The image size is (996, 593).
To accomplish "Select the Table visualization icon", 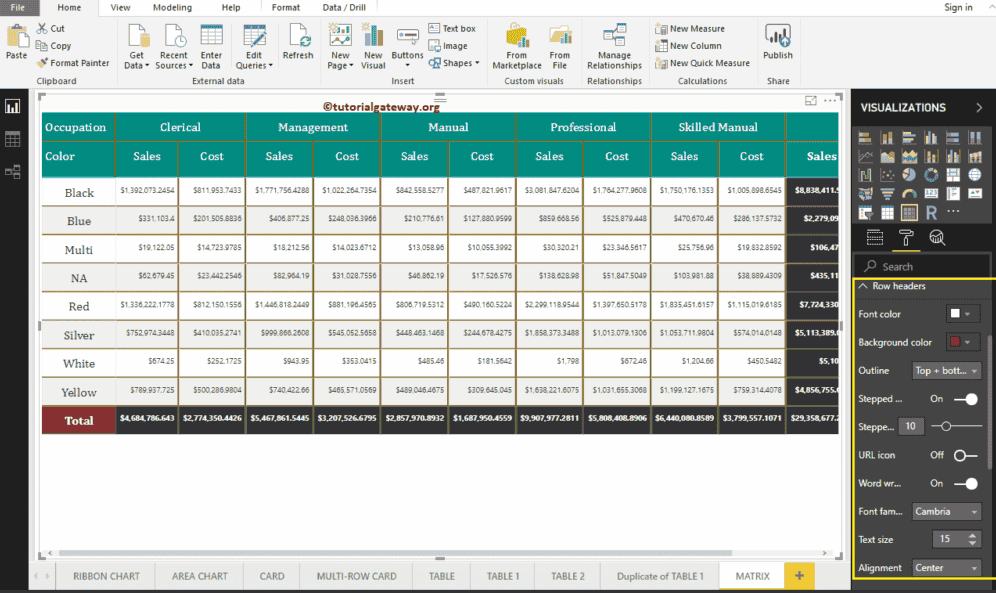I will point(888,212).
